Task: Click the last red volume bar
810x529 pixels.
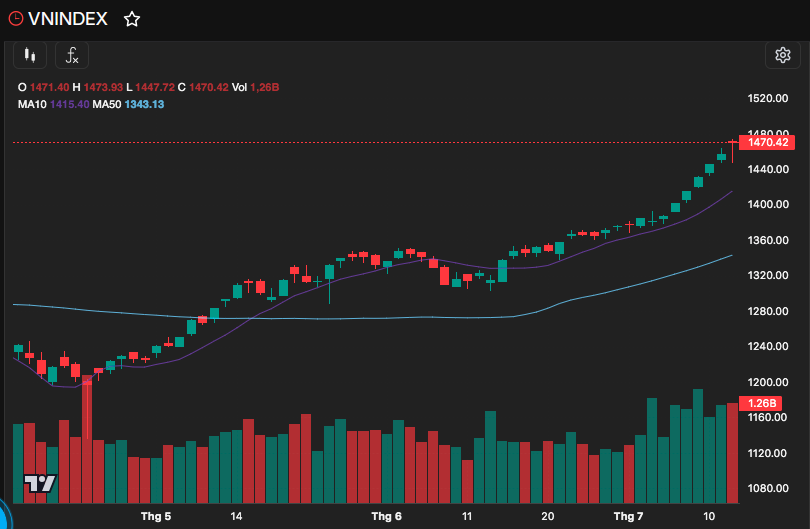Action: tap(733, 453)
